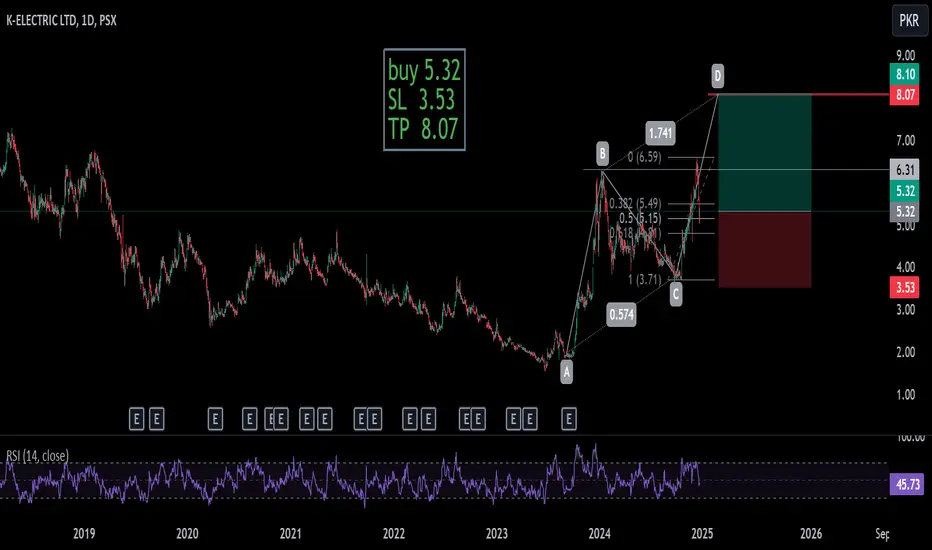Click the 2020 label on the time axis

[187, 533]
